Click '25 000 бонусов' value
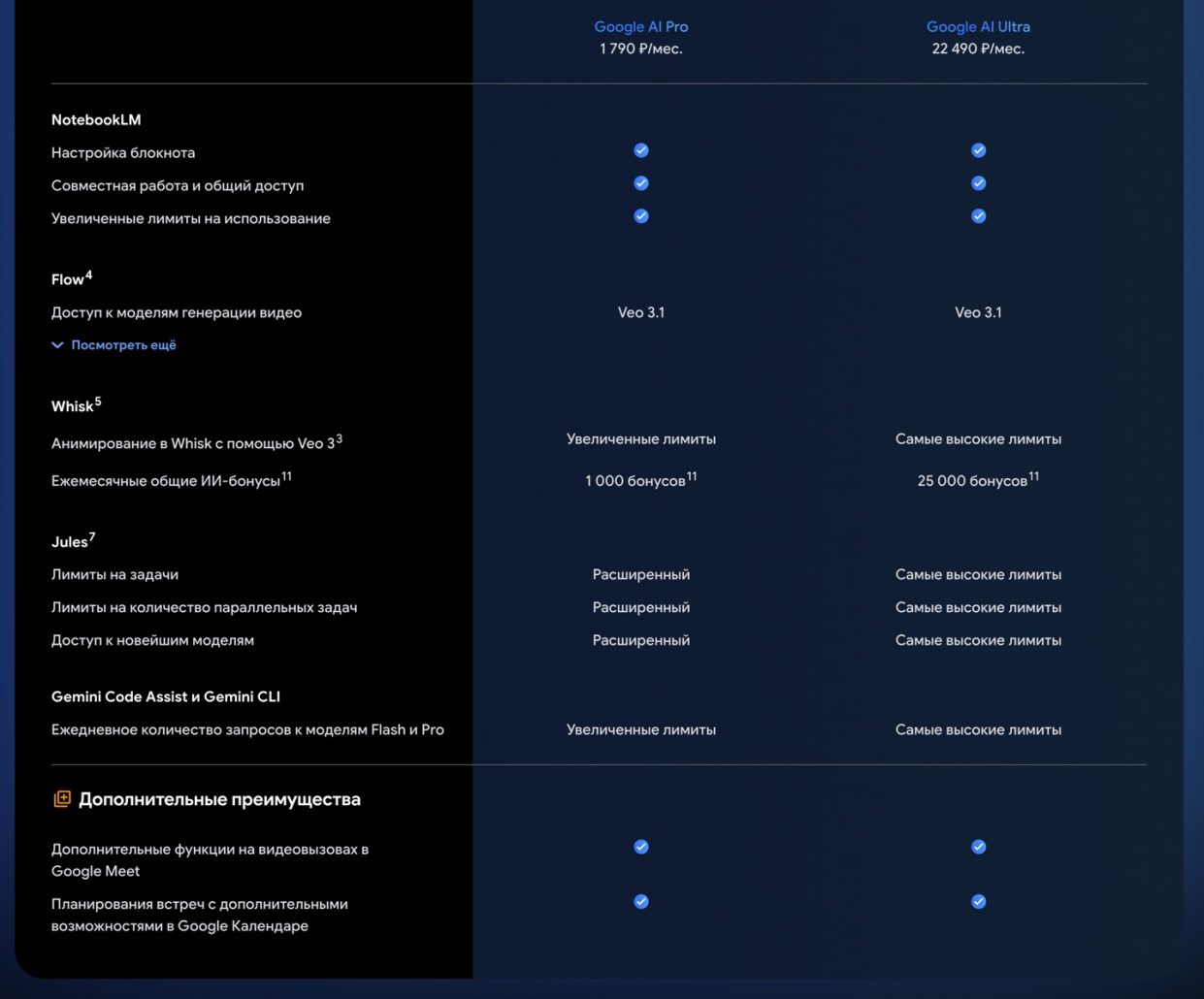 (x=978, y=479)
